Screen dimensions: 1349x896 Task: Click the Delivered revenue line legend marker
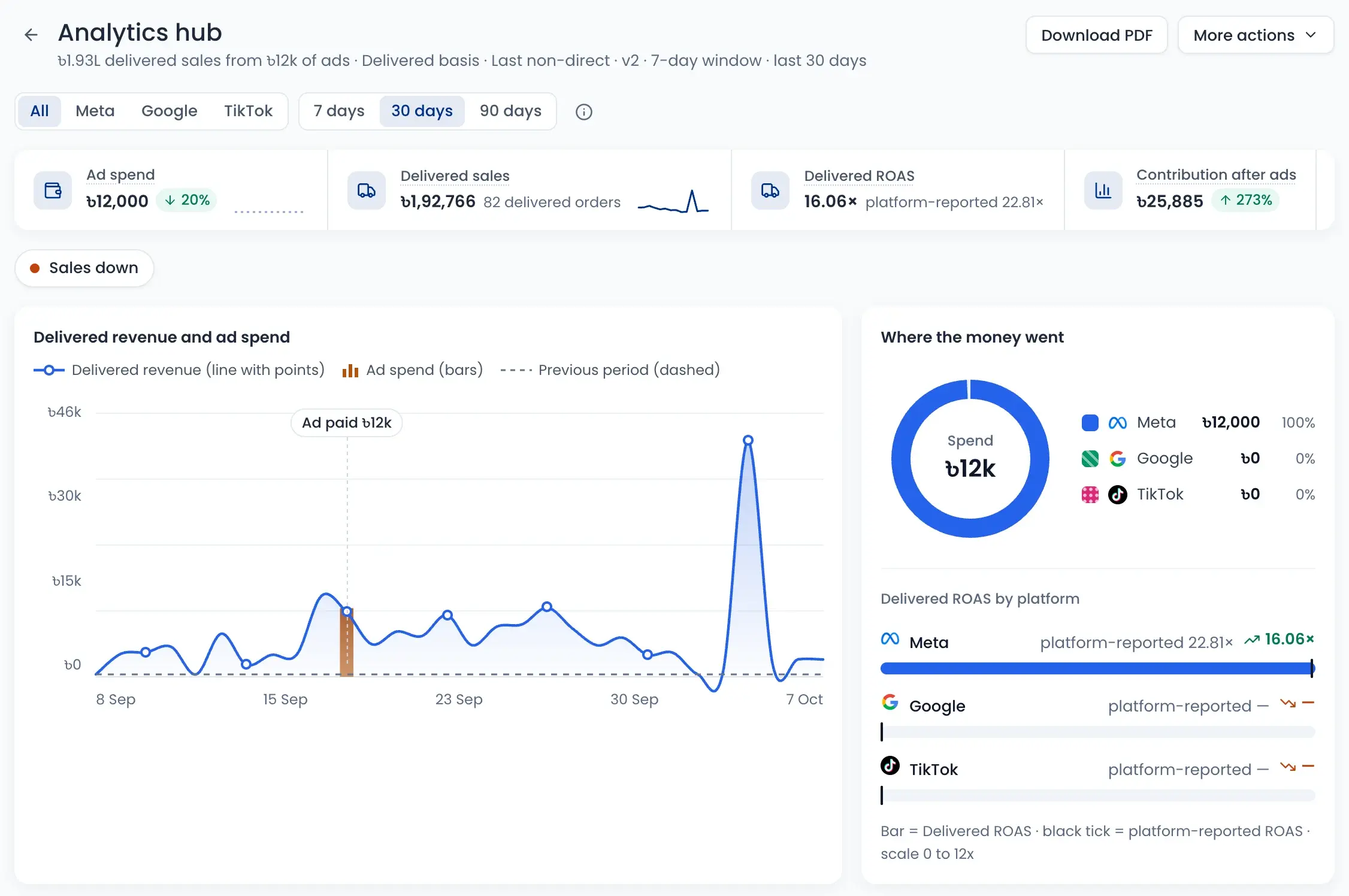[x=49, y=370]
